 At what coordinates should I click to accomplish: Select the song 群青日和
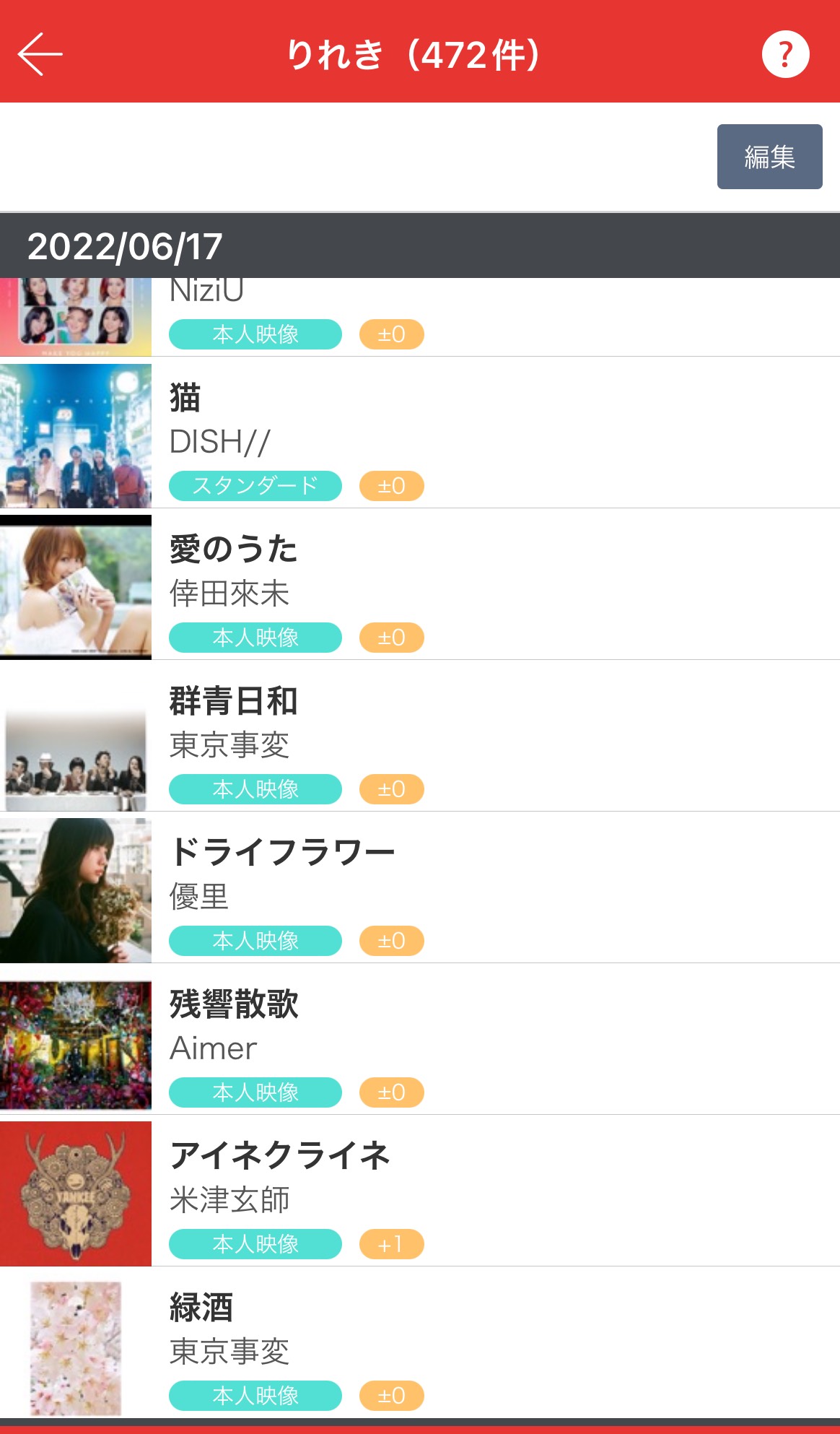pyautogui.click(x=233, y=701)
